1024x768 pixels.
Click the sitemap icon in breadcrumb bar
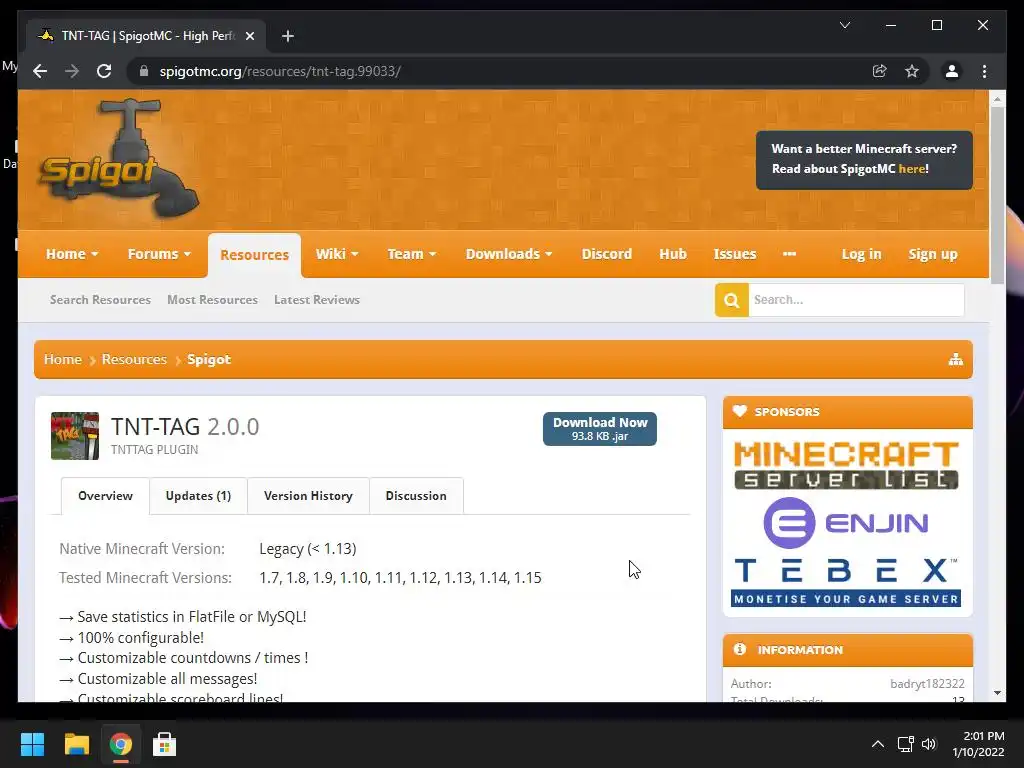tap(955, 359)
